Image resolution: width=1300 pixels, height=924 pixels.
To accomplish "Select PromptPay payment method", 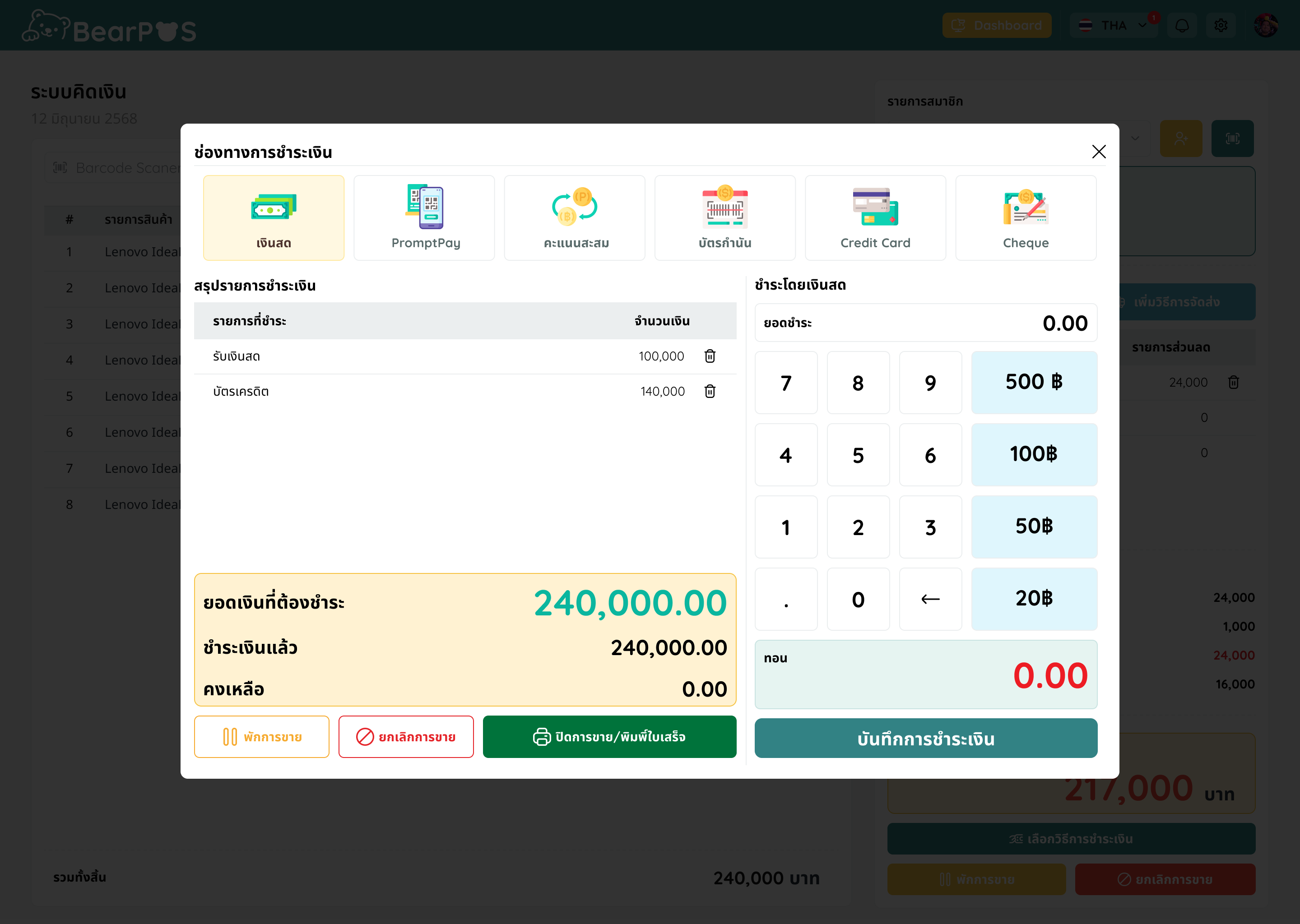I will [x=424, y=218].
